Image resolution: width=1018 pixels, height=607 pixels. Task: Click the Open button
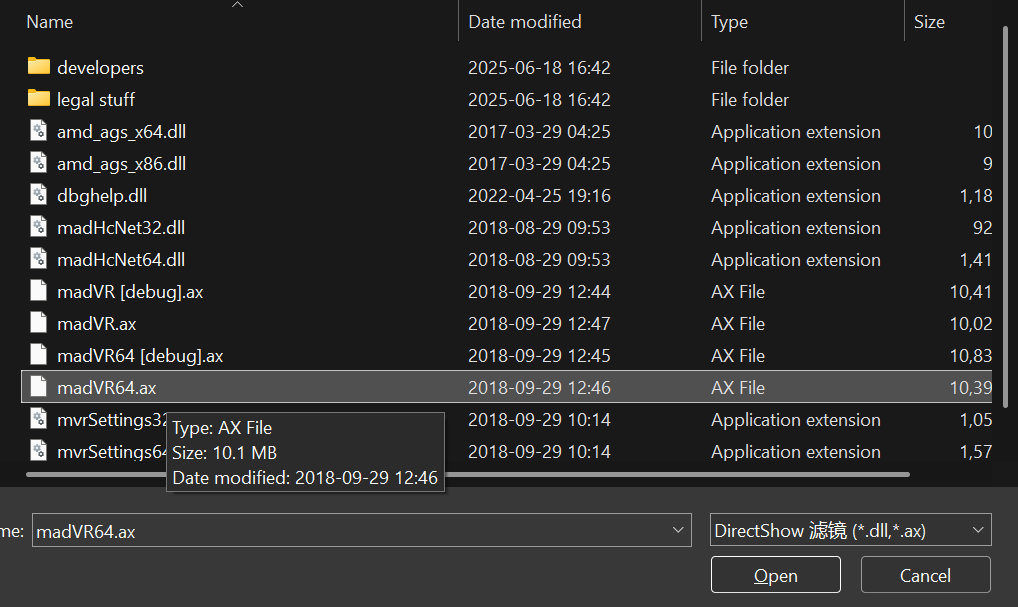click(776, 575)
